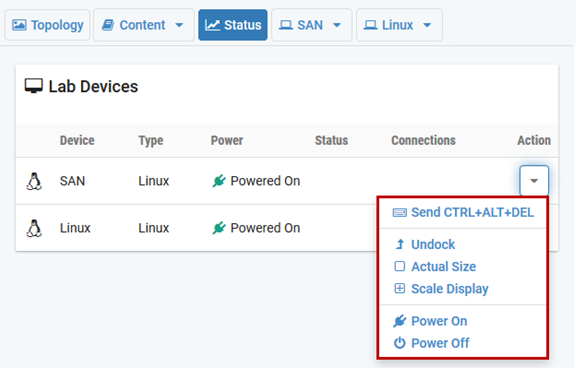Click the Actual Size square icon
This screenshot has height=370, width=576.
pos(400,266)
